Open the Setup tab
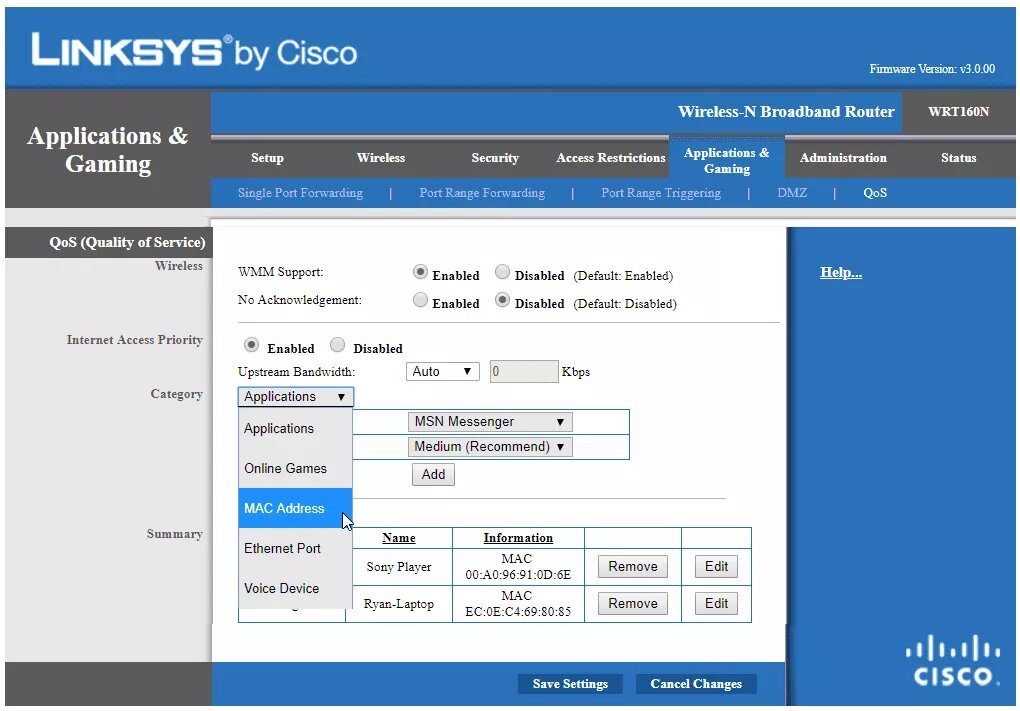The image size is (1020, 711). click(267, 158)
